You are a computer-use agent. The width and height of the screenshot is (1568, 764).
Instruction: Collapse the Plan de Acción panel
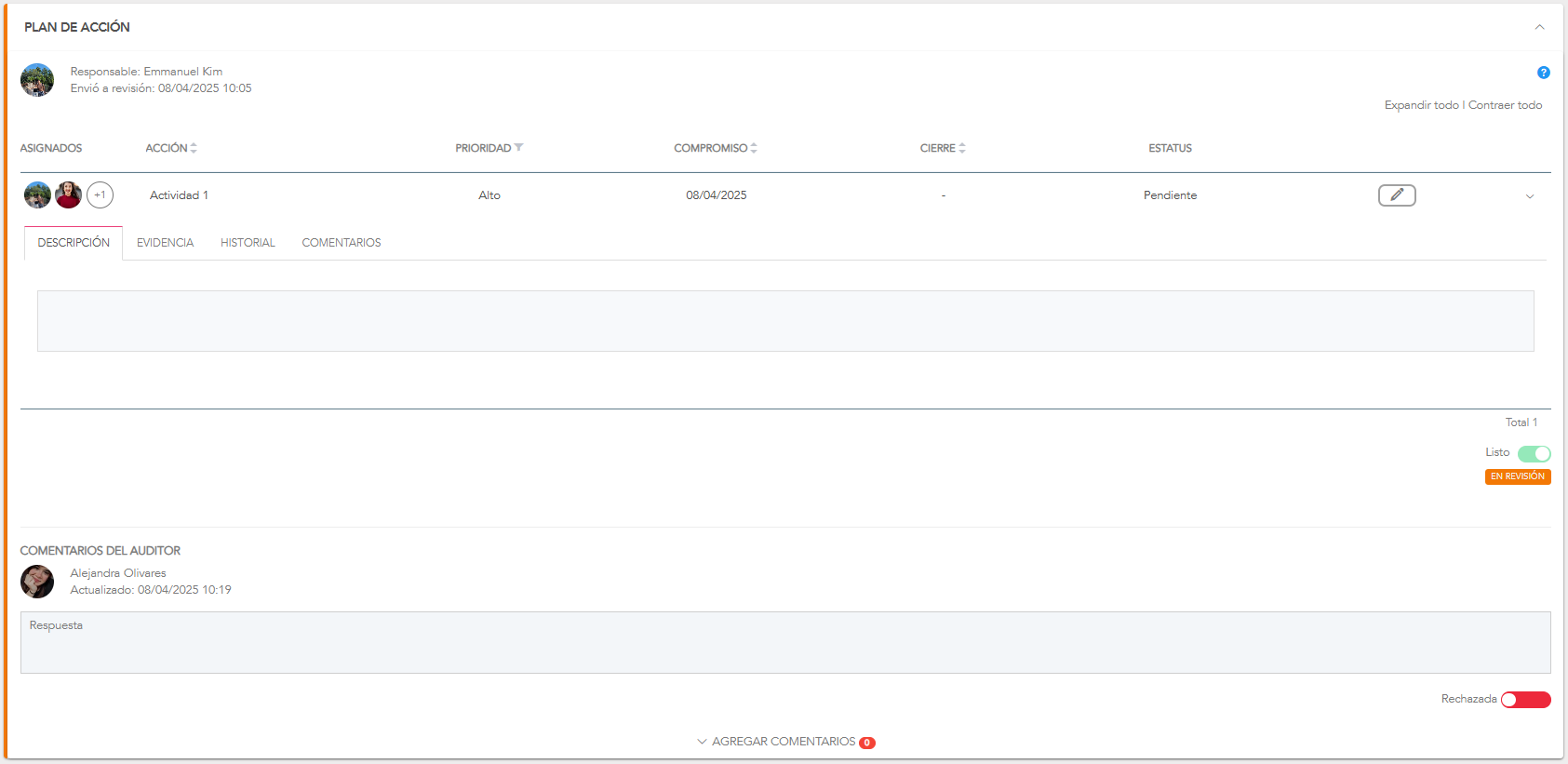1539,27
